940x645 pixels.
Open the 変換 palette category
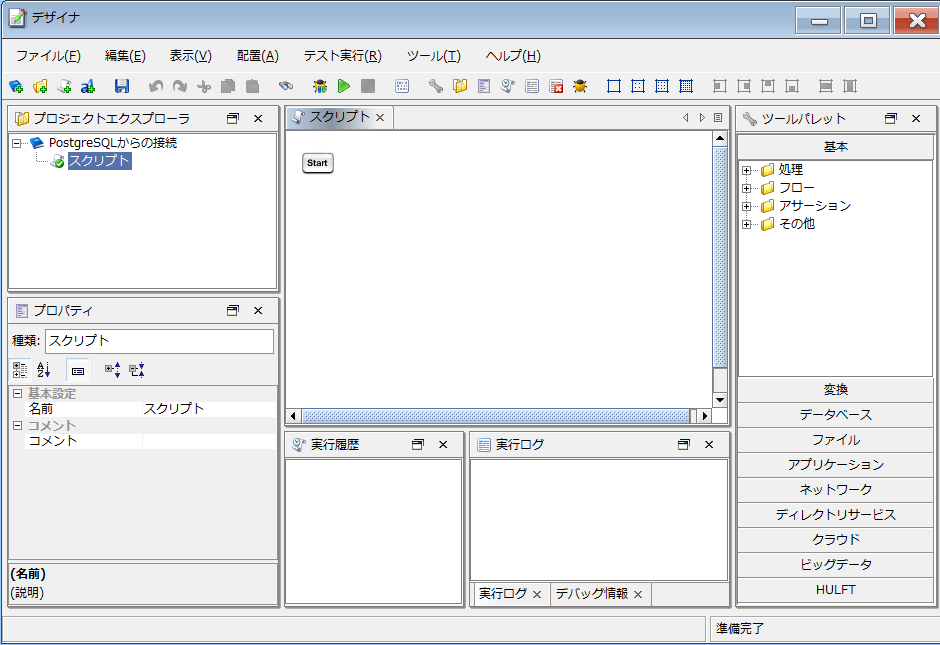click(x=836, y=390)
